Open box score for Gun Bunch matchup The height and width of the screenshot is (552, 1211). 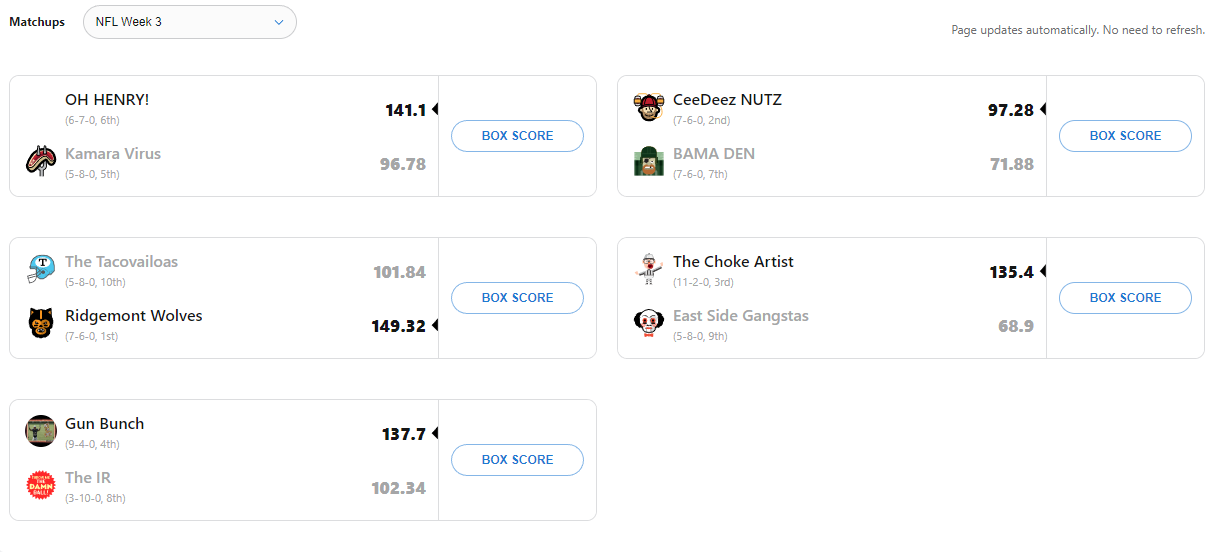pos(517,460)
